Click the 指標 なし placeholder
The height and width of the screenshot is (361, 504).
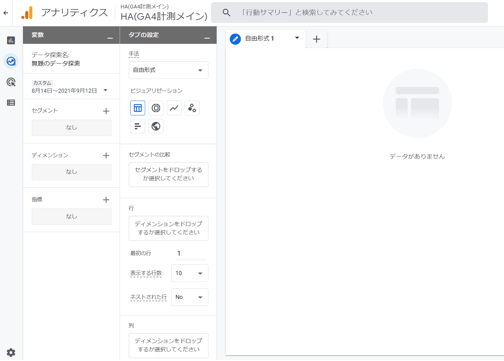click(72, 216)
